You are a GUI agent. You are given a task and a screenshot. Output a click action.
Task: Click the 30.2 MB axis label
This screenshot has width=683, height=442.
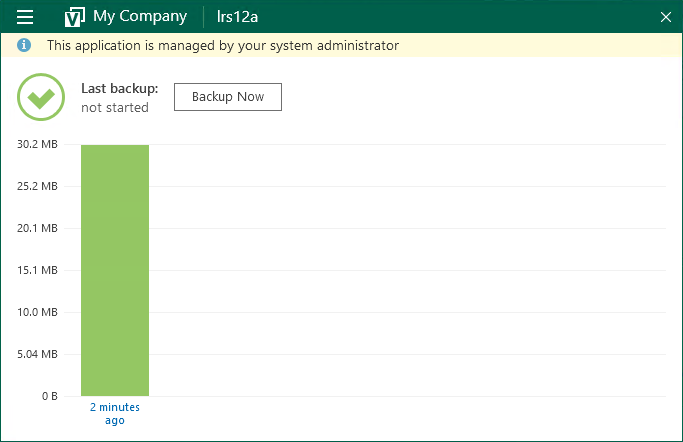tap(37, 145)
